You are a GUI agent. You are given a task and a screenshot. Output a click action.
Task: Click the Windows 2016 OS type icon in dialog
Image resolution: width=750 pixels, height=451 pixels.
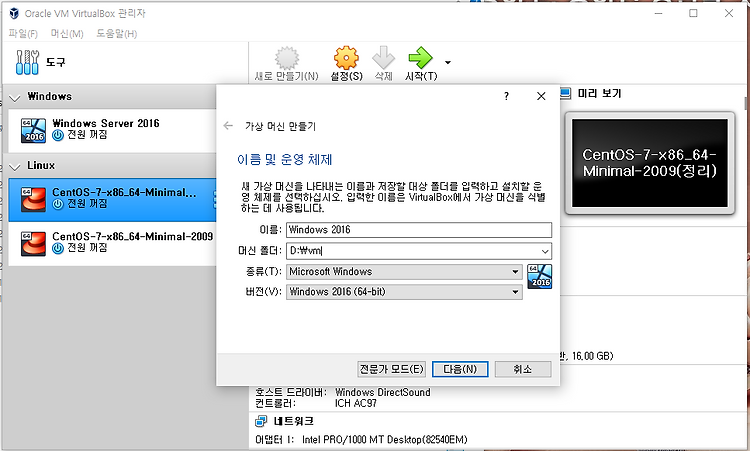tap(540, 276)
